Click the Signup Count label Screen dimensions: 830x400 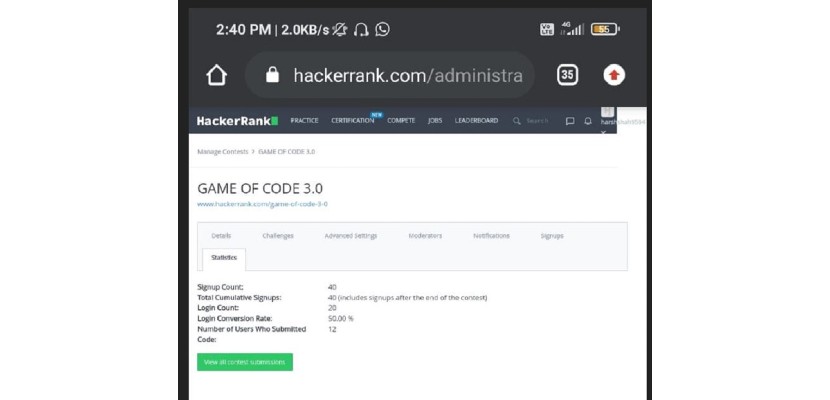point(220,287)
